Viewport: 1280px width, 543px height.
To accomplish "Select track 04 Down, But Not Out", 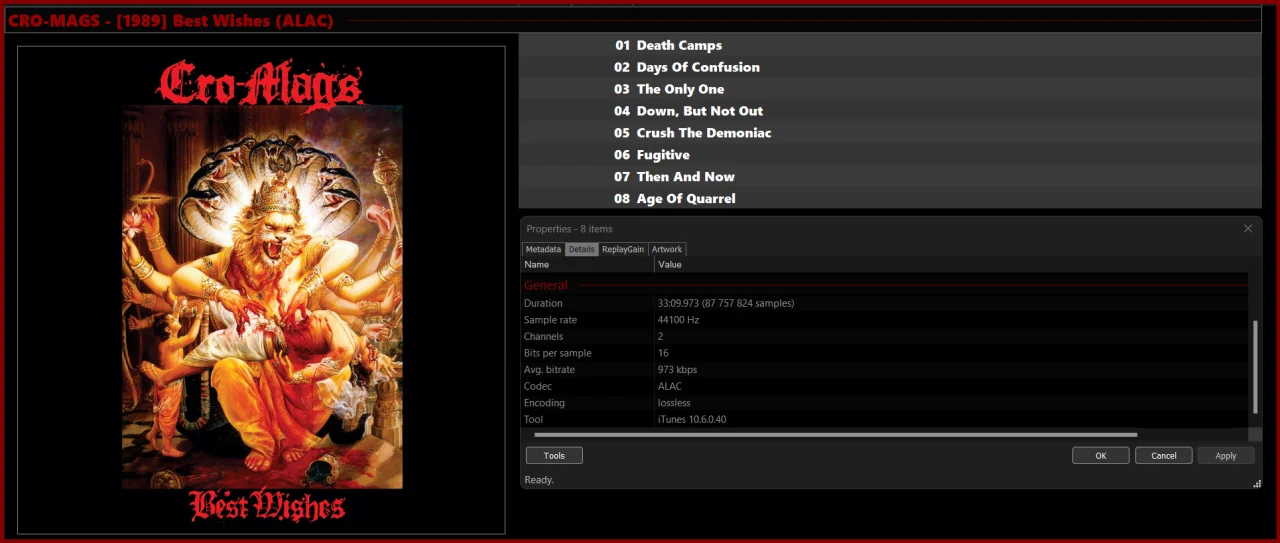I will click(x=890, y=111).
